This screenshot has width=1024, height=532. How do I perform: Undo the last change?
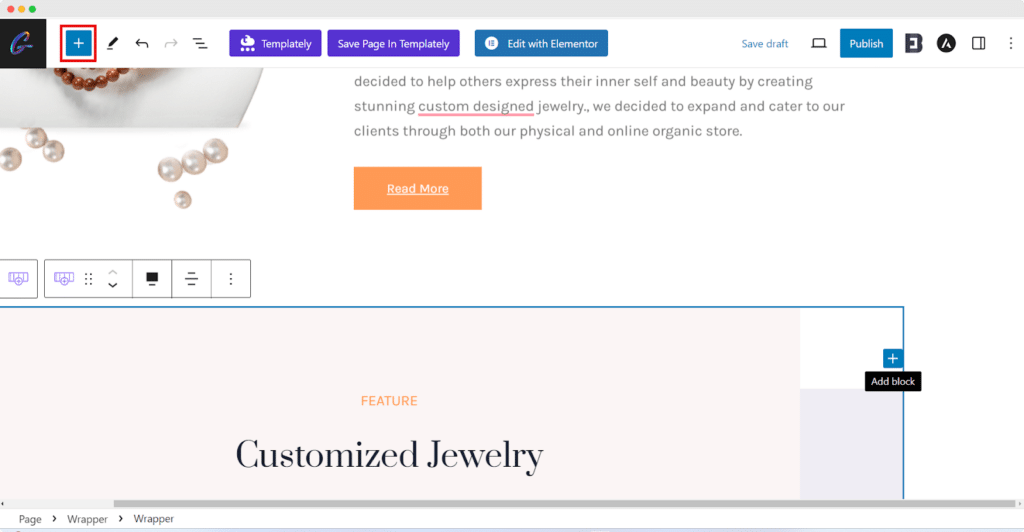coord(142,44)
